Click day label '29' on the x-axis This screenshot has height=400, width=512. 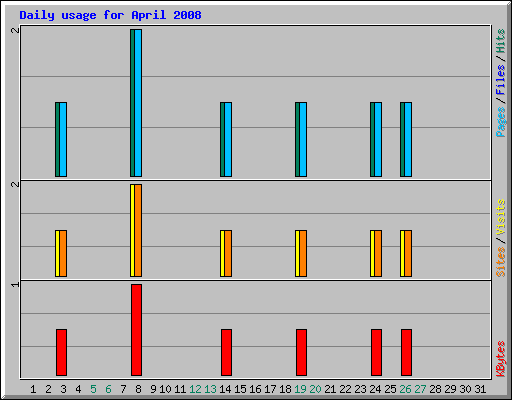(450, 389)
